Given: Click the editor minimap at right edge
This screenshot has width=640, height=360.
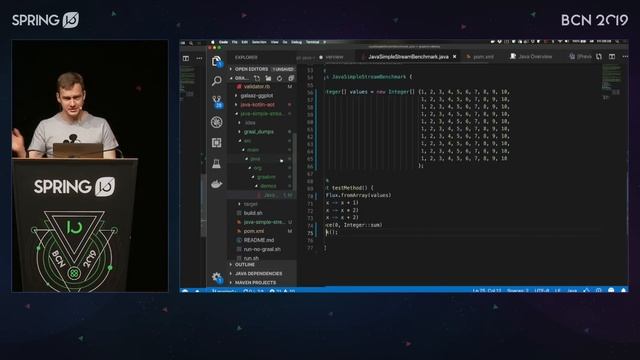Looking at the screenshot, I should pos(611,82).
